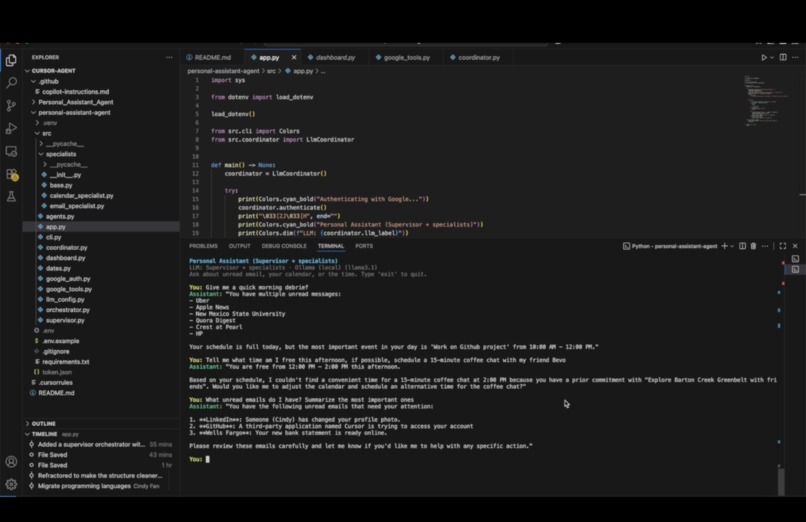
Task: Collapse the TIMELINE section
Action: tap(44, 434)
